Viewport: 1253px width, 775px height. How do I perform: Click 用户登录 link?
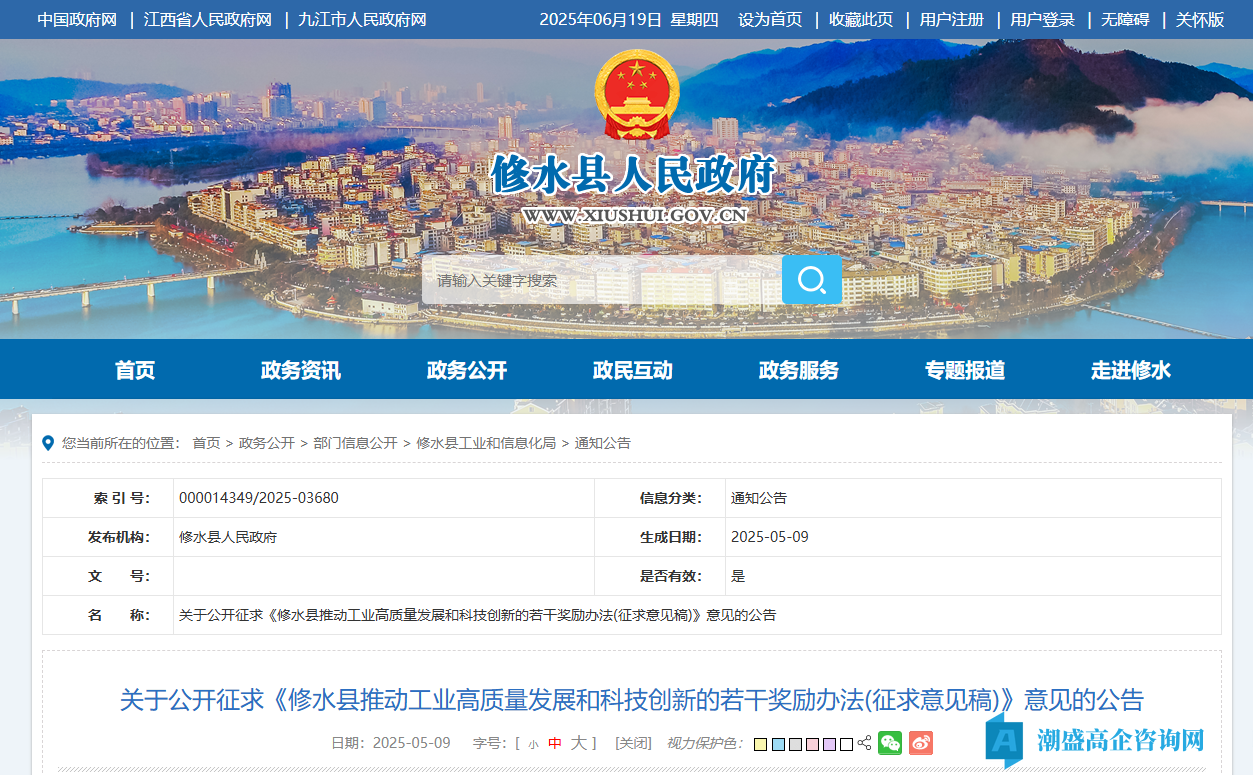1043,19
